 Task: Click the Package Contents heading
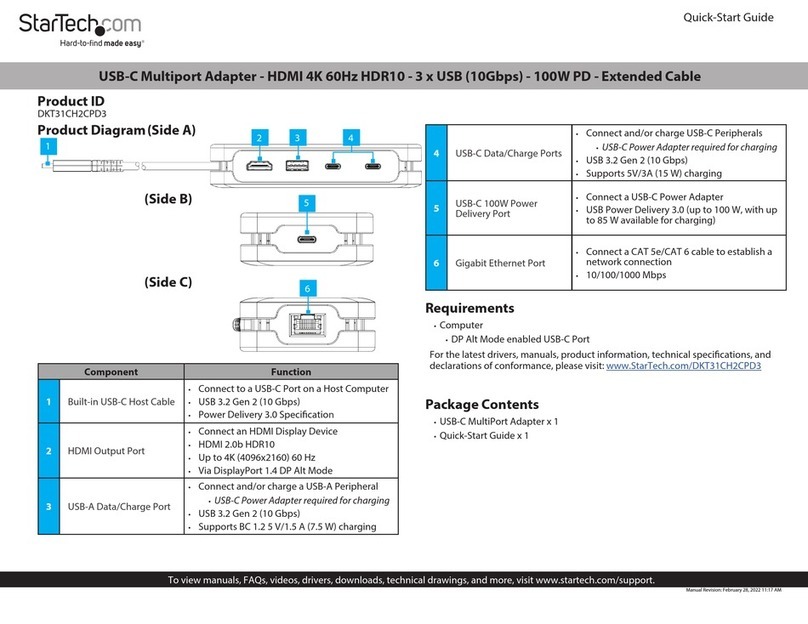(482, 404)
